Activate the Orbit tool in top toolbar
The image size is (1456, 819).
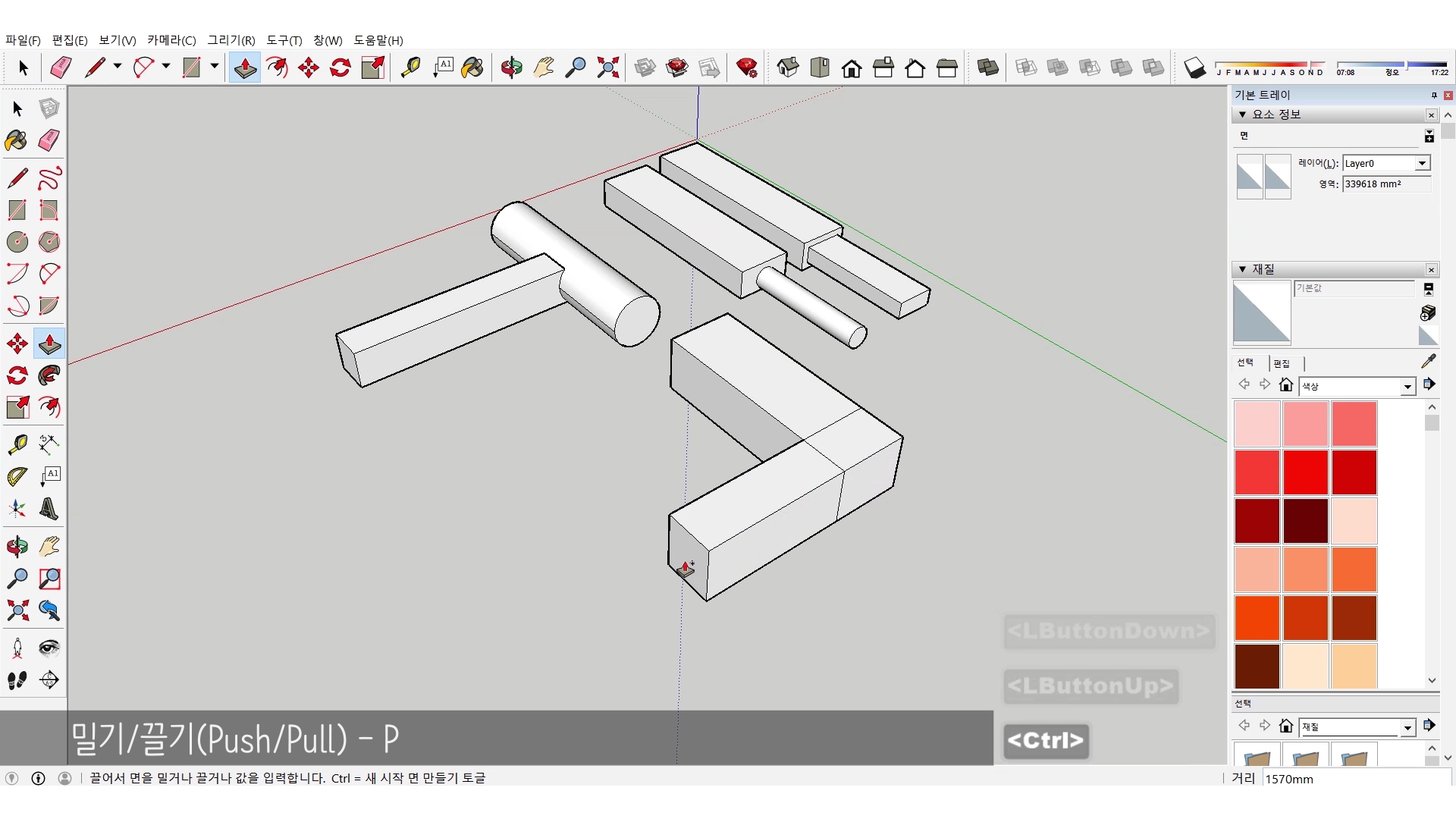pyautogui.click(x=511, y=68)
